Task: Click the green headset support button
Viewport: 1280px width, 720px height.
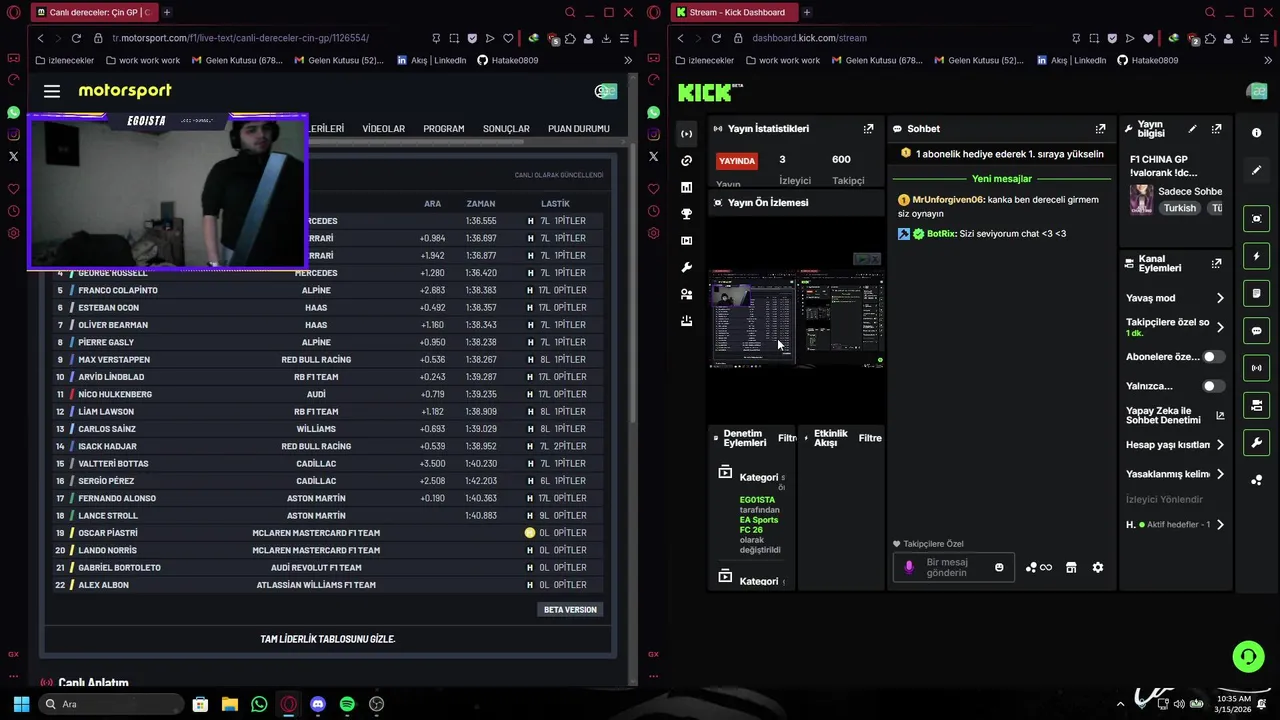Action: pos(1248,657)
